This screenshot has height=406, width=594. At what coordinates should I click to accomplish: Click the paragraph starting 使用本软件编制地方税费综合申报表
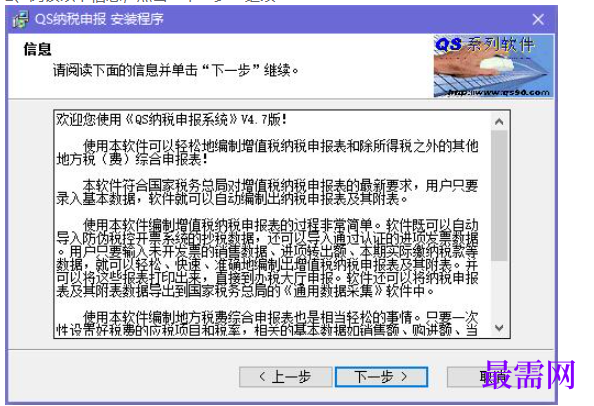point(267,324)
